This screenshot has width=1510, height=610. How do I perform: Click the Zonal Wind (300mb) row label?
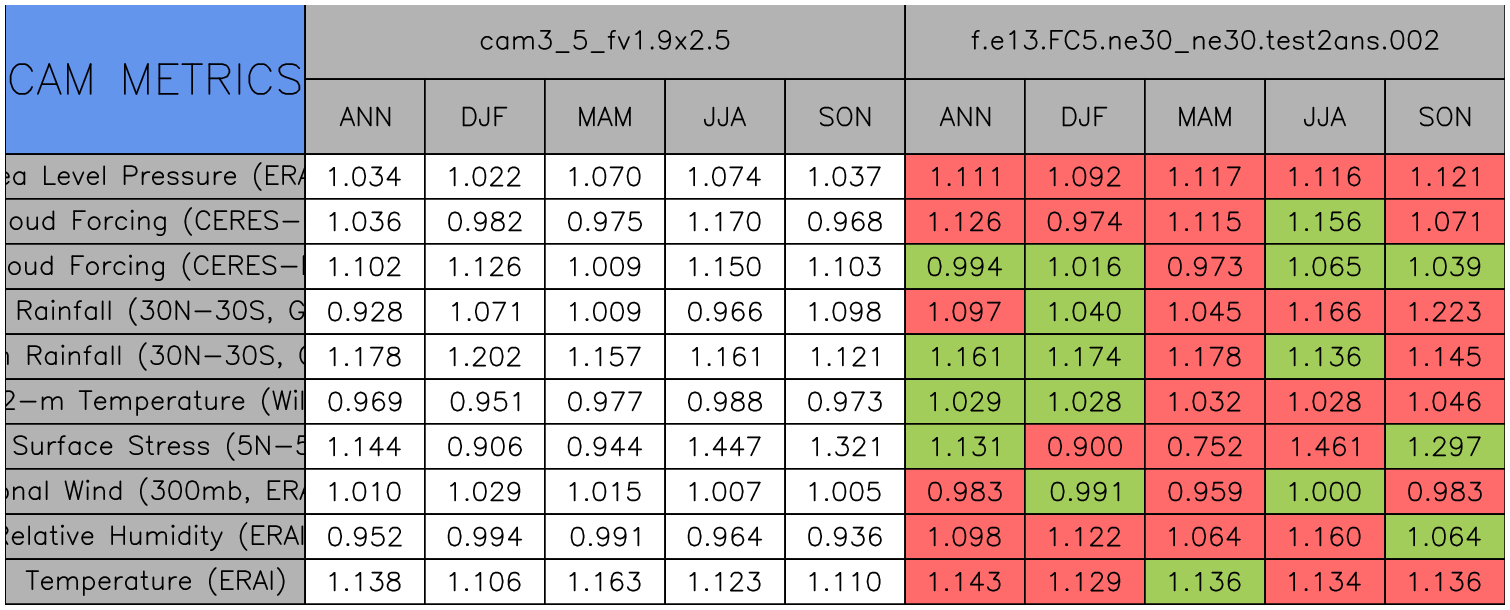coord(155,492)
